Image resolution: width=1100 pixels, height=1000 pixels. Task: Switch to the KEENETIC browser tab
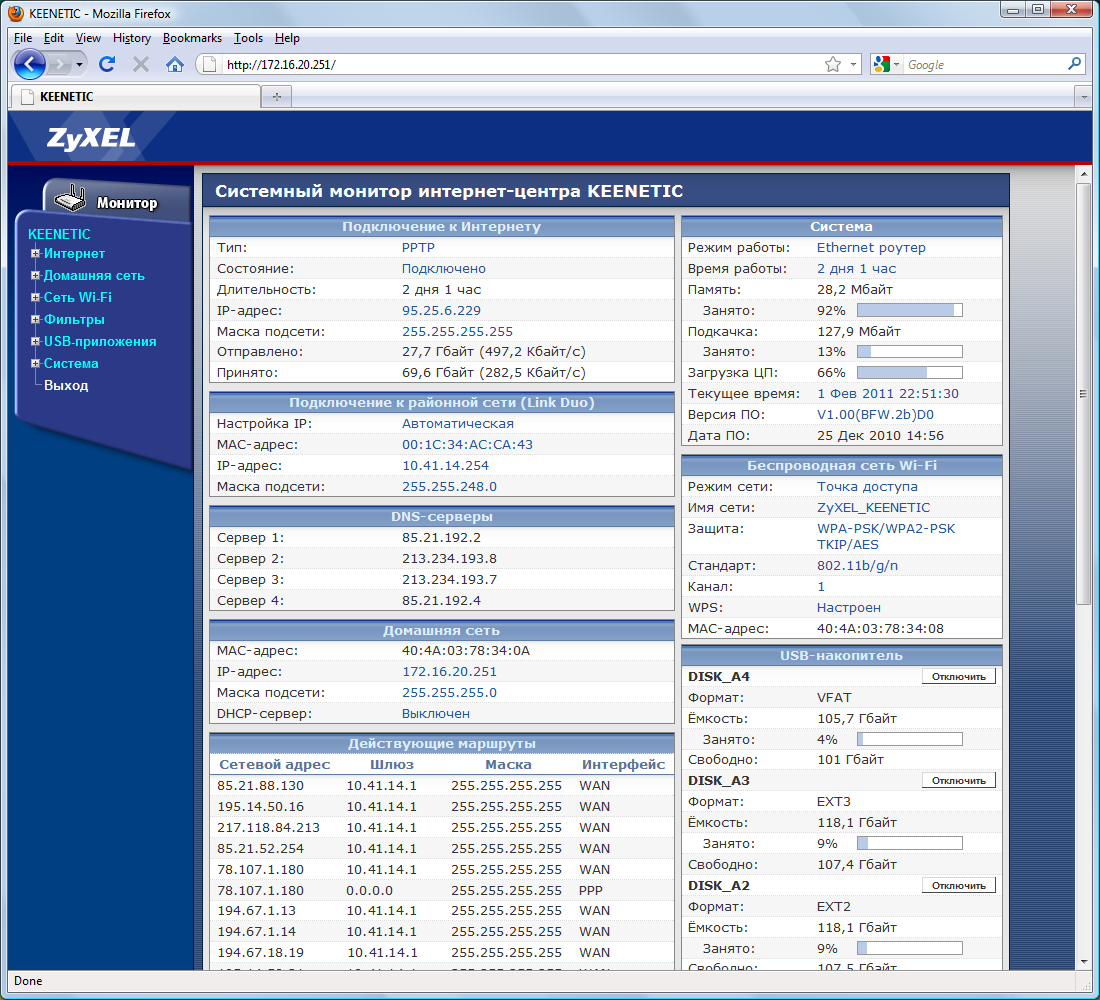[135, 97]
